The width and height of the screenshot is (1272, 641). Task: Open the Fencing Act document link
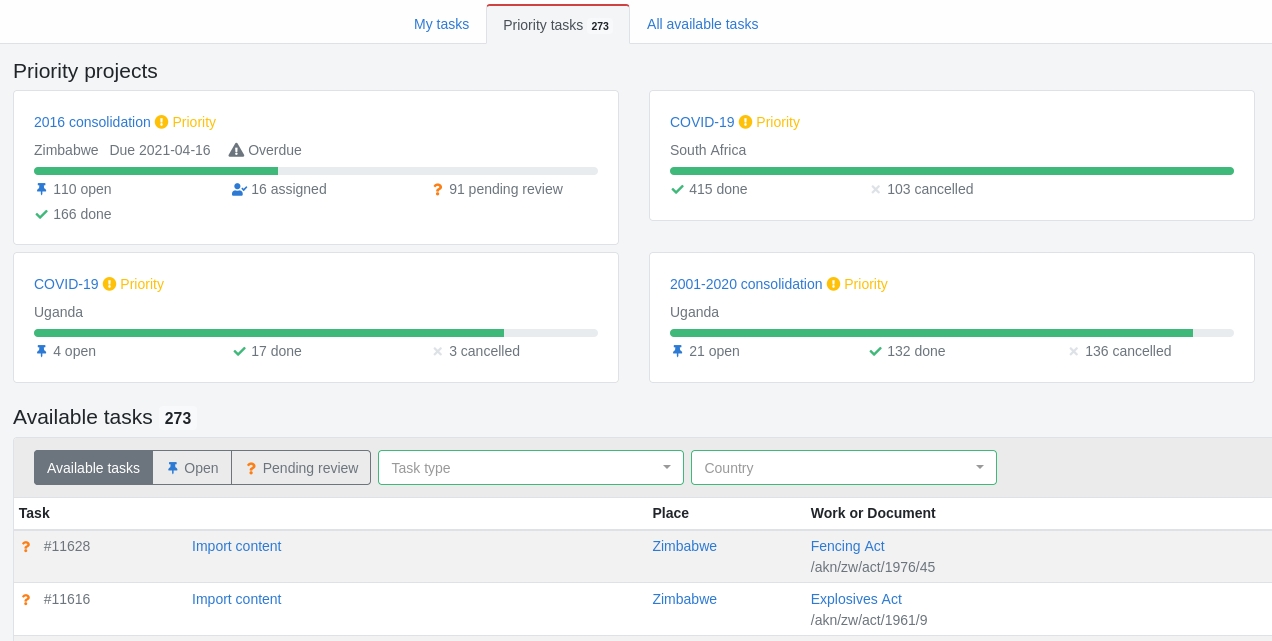(x=847, y=546)
